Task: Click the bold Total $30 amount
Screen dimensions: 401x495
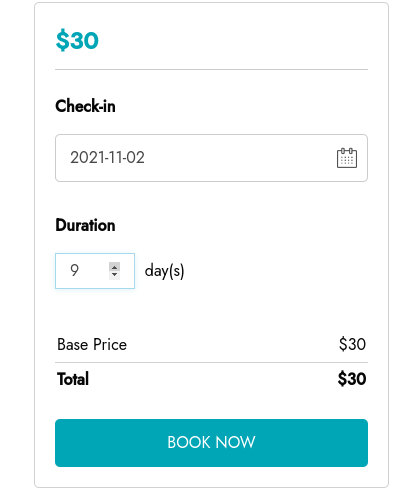Action: tap(352, 379)
